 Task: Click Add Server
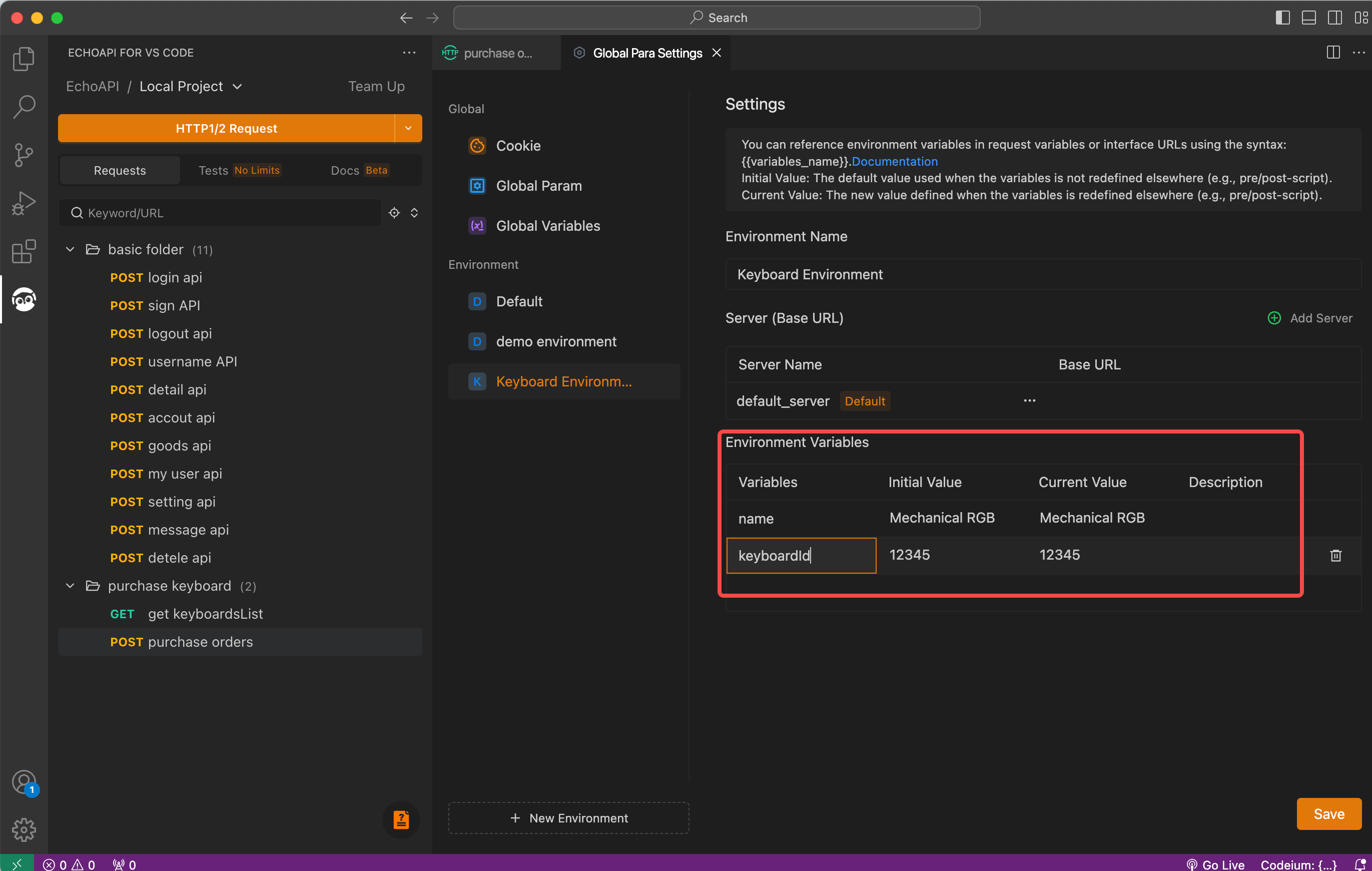click(x=1310, y=318)
